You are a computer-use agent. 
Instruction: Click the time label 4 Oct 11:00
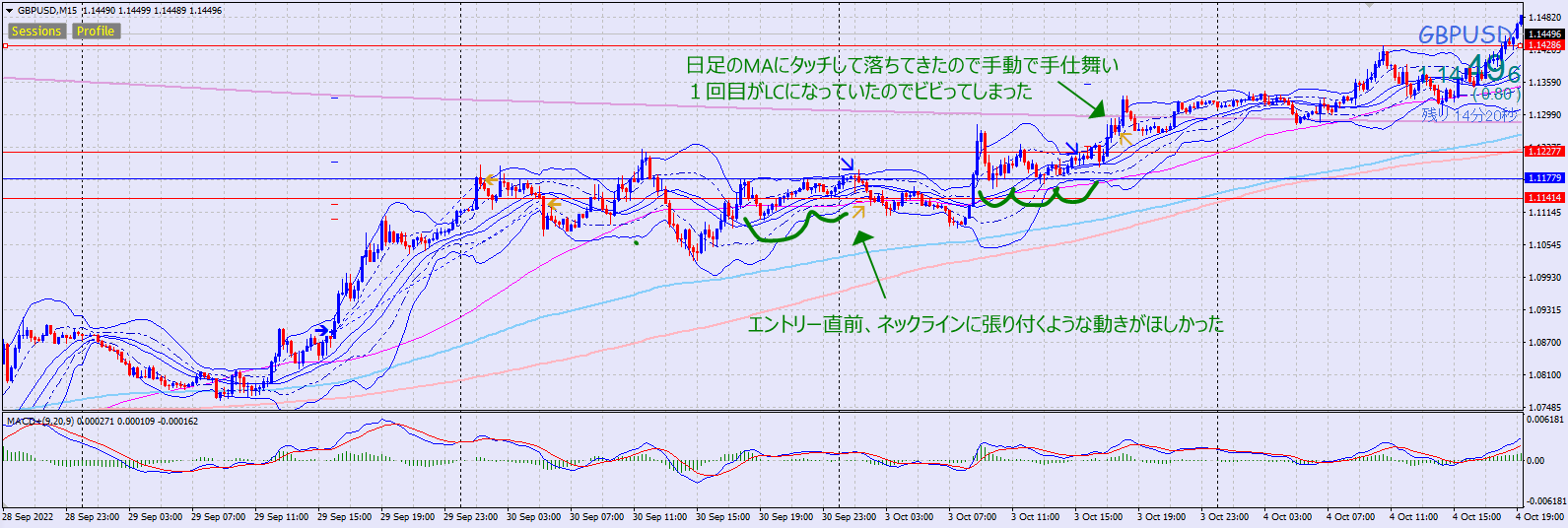[1413, 517]
